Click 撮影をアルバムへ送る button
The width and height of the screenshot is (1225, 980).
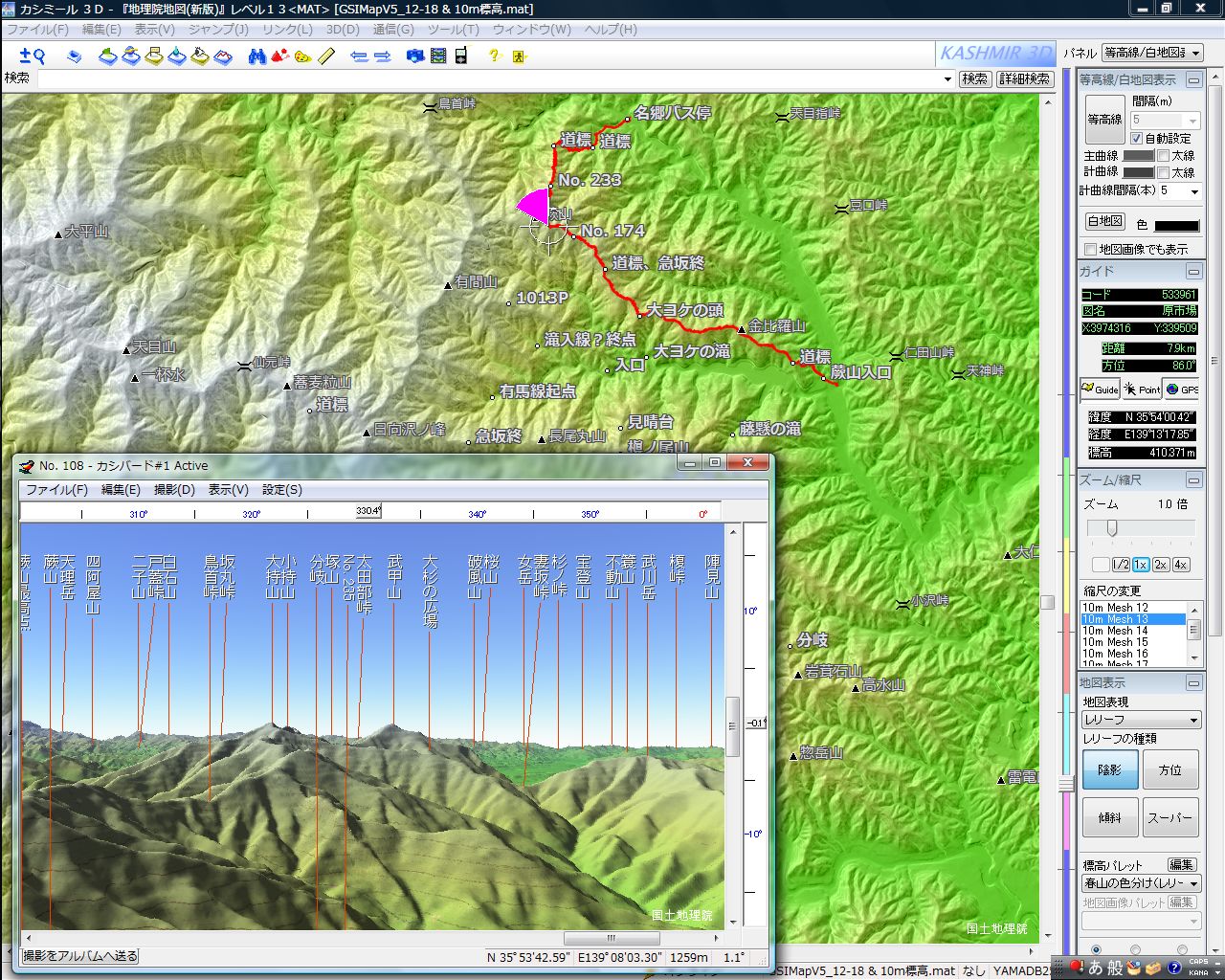80,956
